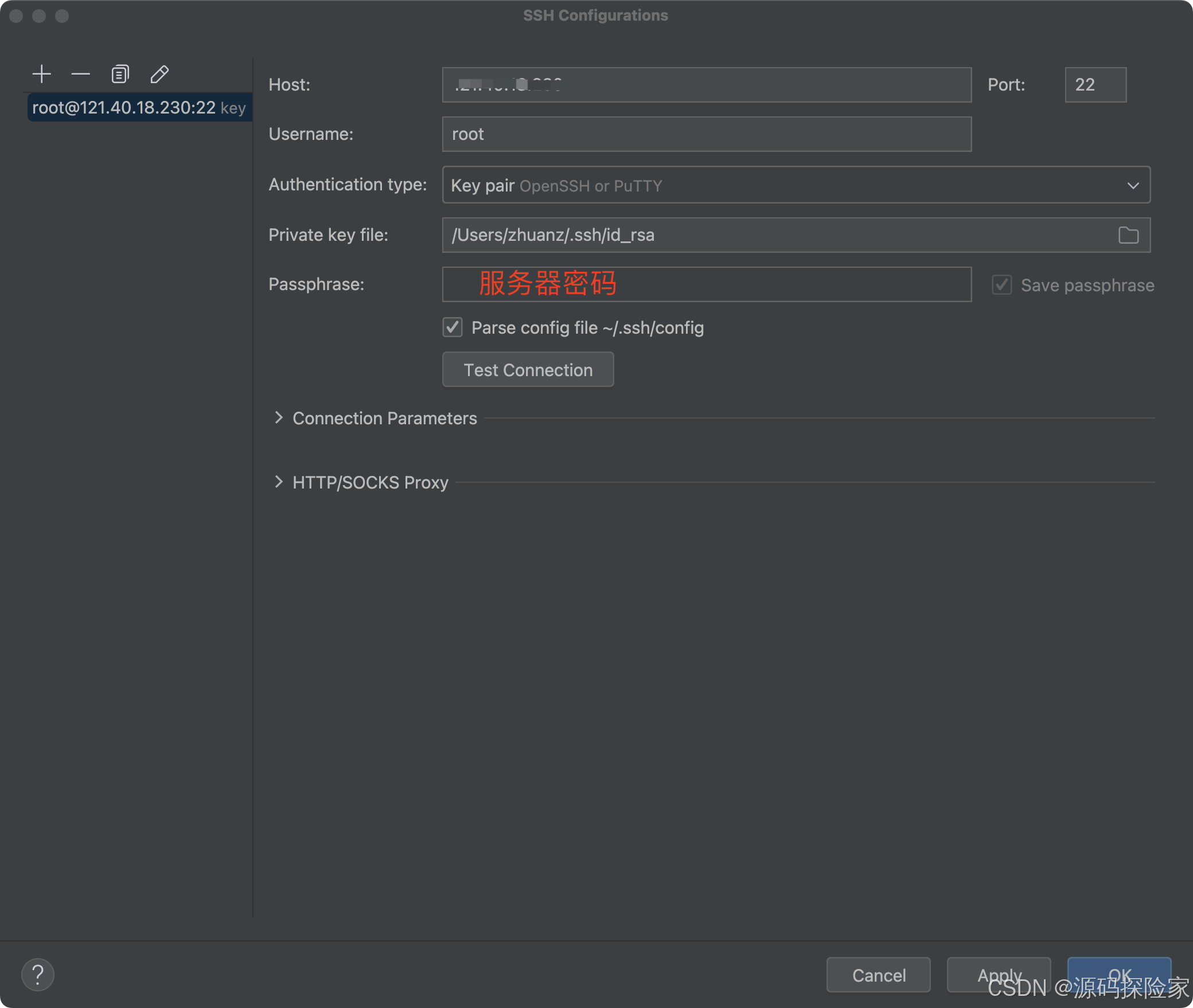
Task: Edit the SSH configuration name
Action: click(x=159, y=73)
